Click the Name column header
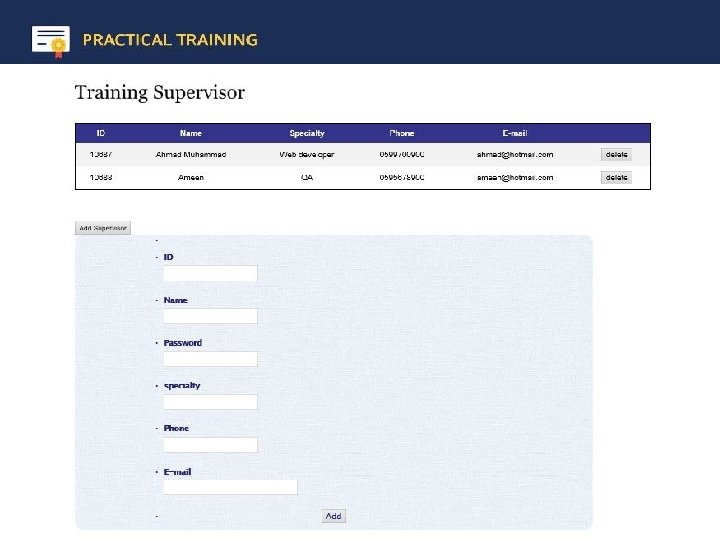720x540 pixels. pos(191,133)
